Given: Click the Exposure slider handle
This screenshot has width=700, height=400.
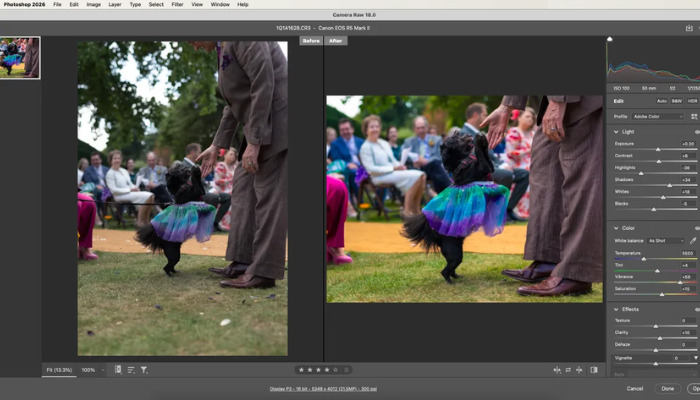Looking at the screenshot, I should point(658,149).
